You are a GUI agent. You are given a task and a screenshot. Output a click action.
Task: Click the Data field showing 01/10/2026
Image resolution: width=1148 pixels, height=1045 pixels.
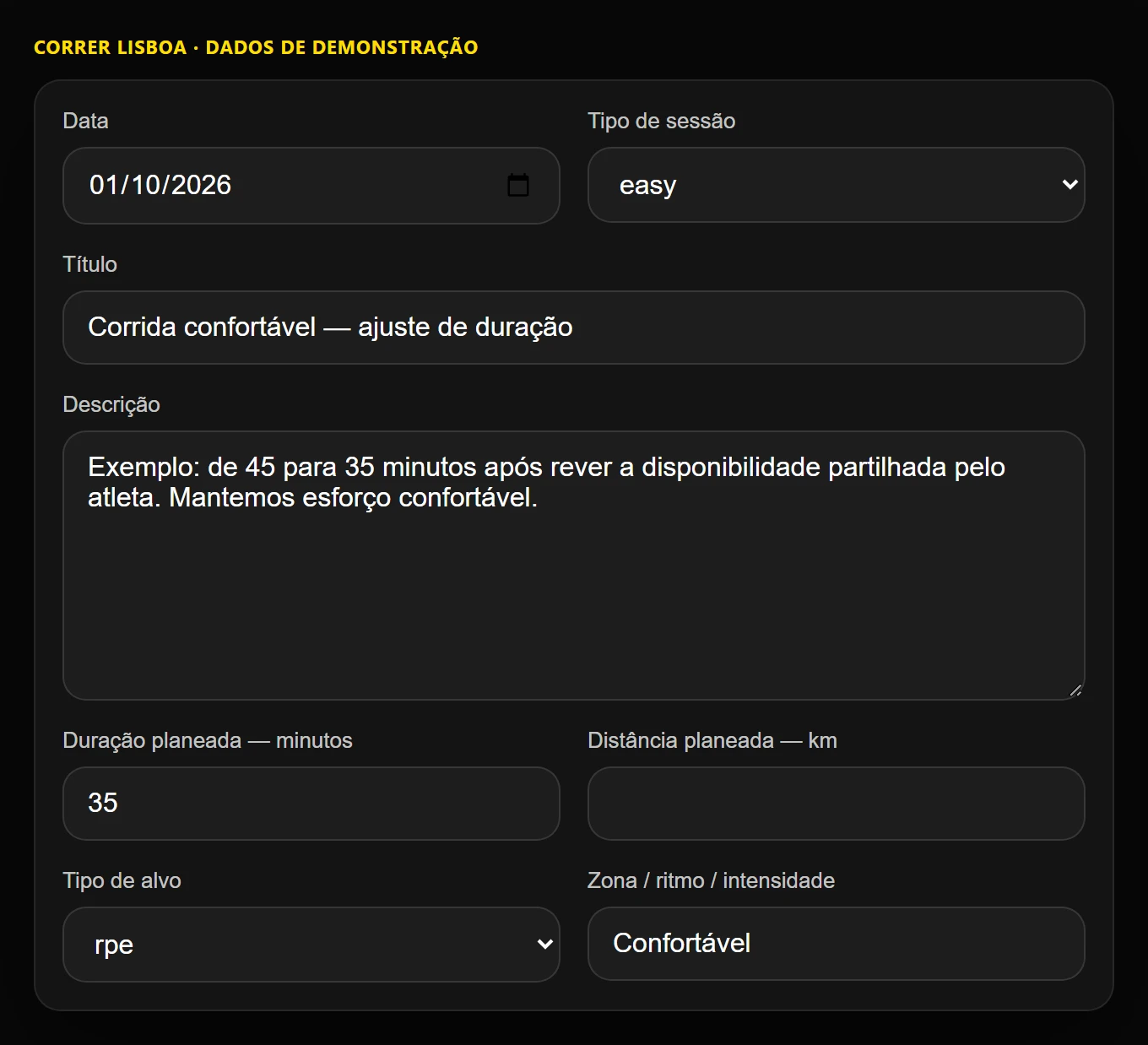(x=311, y=186)
